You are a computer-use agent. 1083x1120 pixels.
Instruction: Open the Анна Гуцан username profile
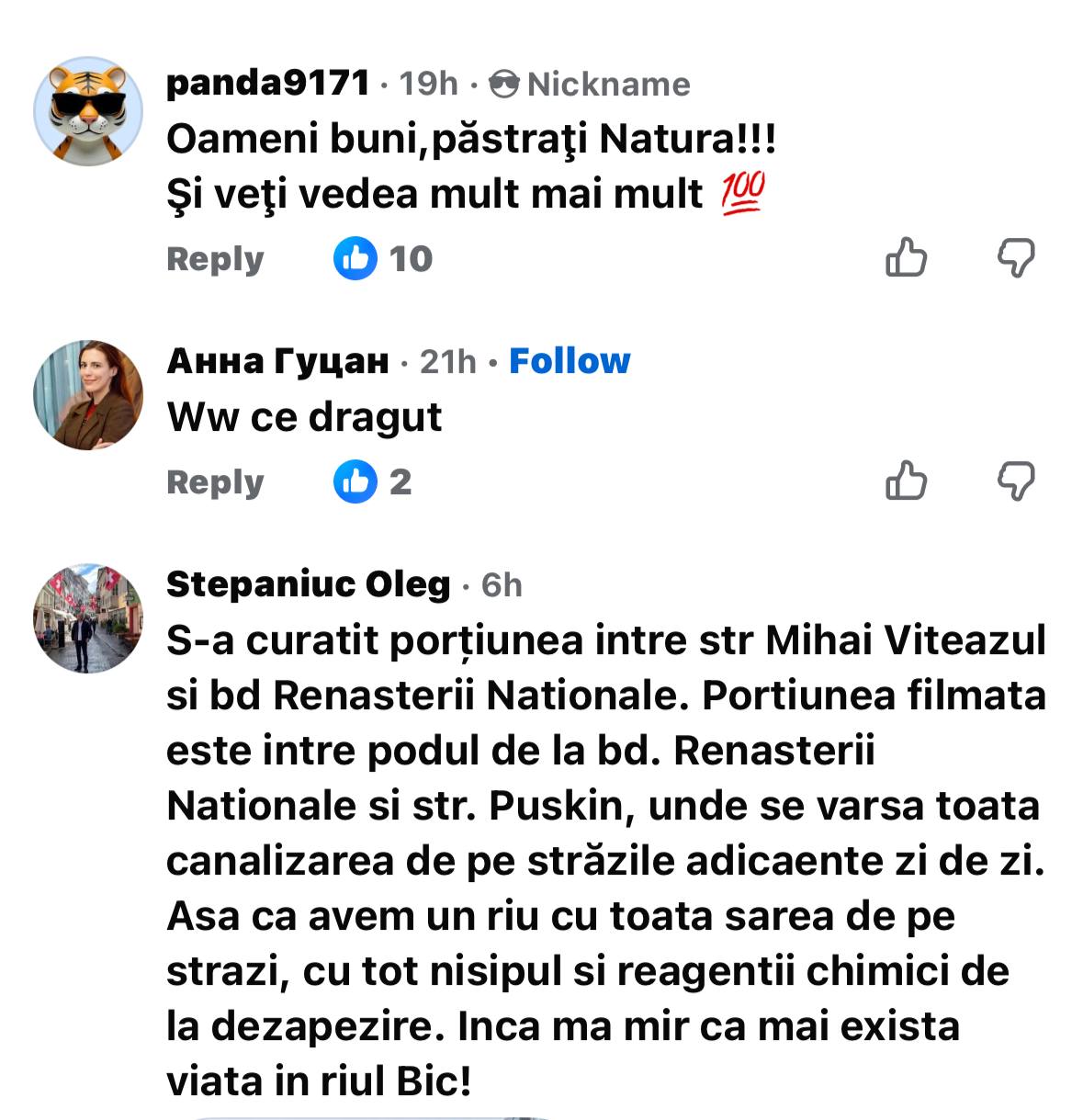click(x=277, y=362)
